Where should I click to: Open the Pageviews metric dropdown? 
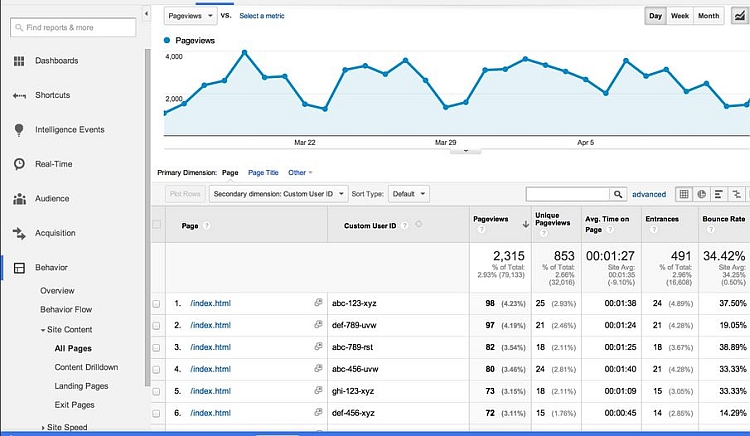[191, 16]
